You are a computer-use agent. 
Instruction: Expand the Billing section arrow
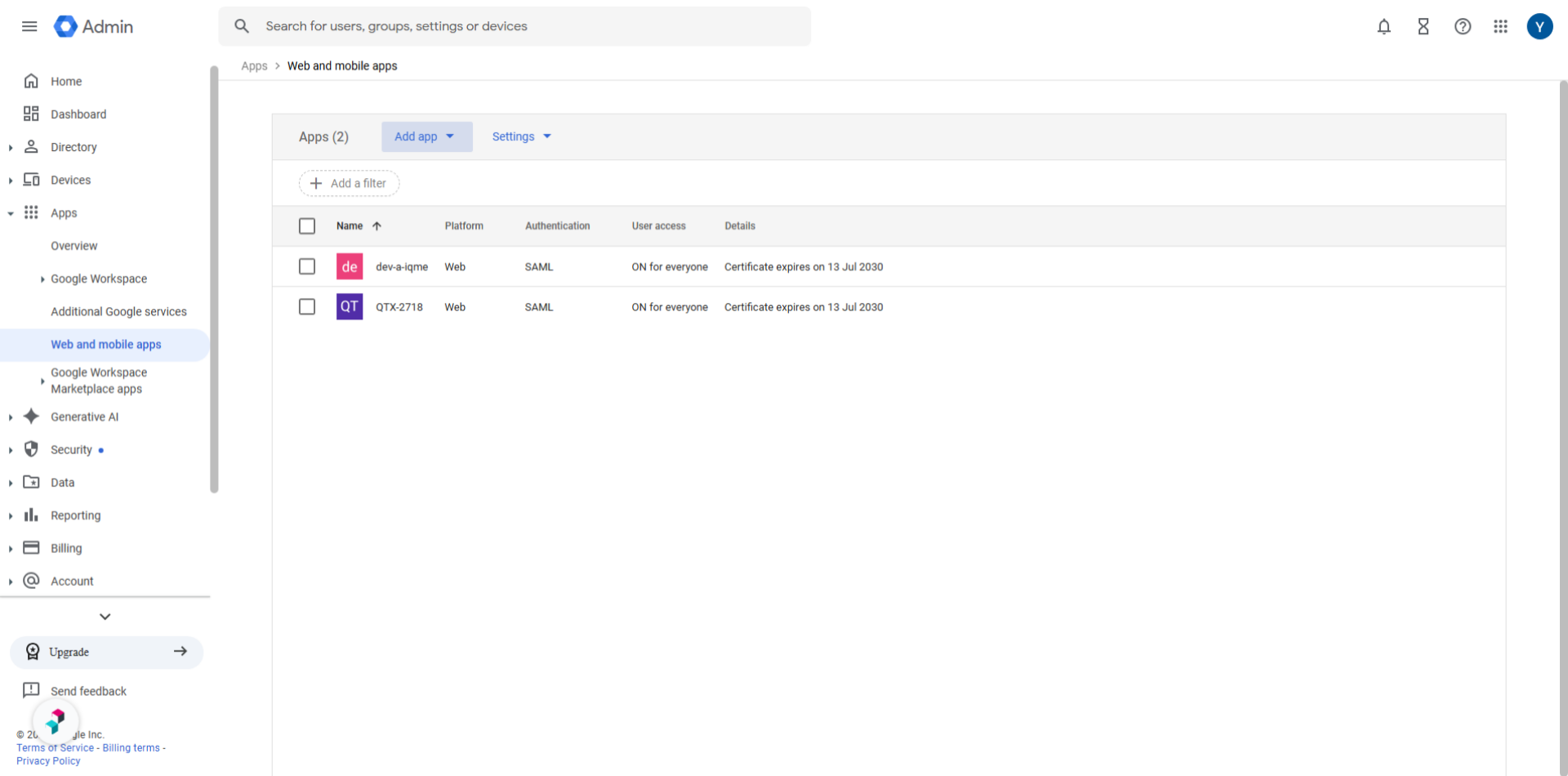pos(11,549)
